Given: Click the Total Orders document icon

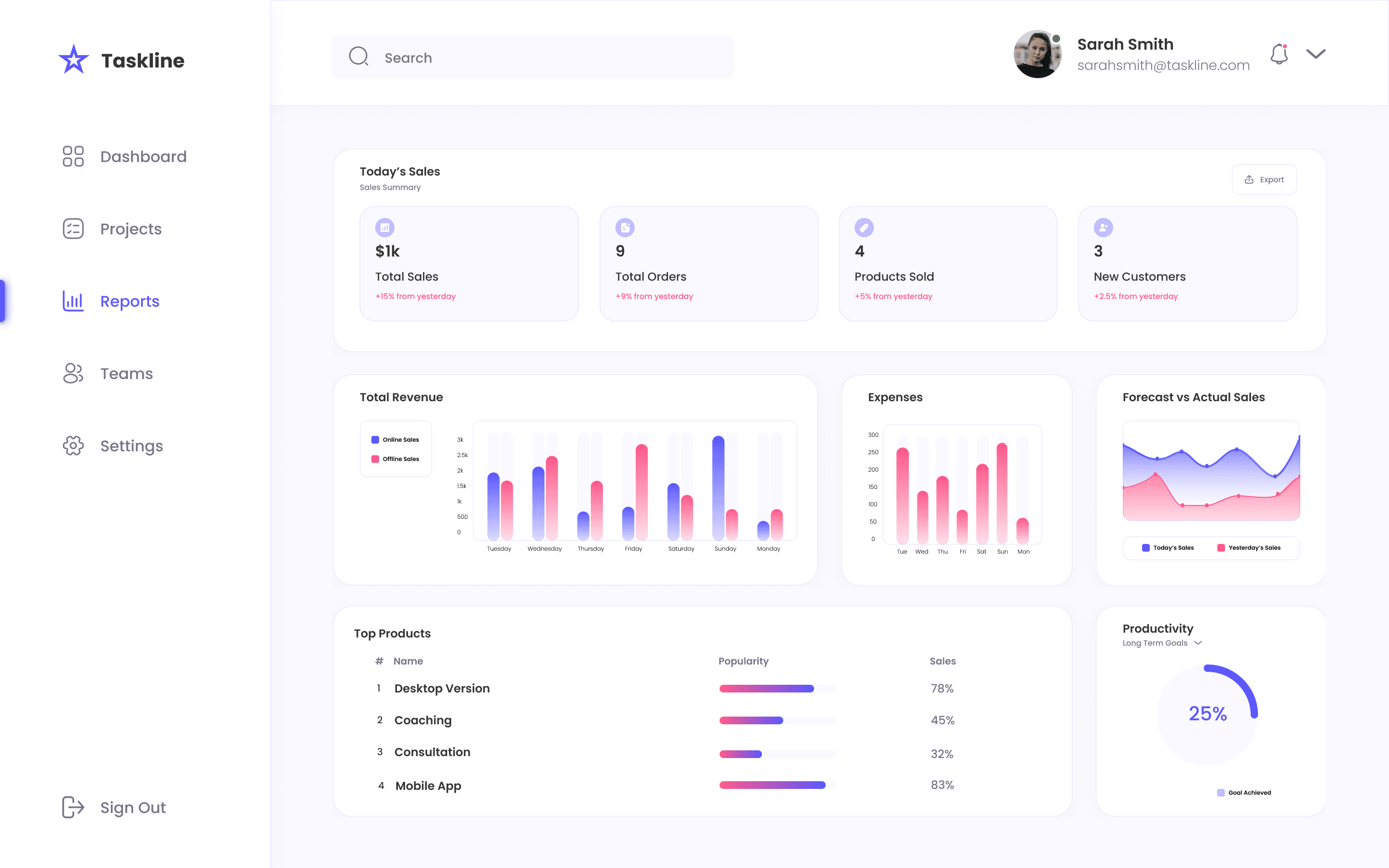Looking at the screenshot, I should coord(625,227).
